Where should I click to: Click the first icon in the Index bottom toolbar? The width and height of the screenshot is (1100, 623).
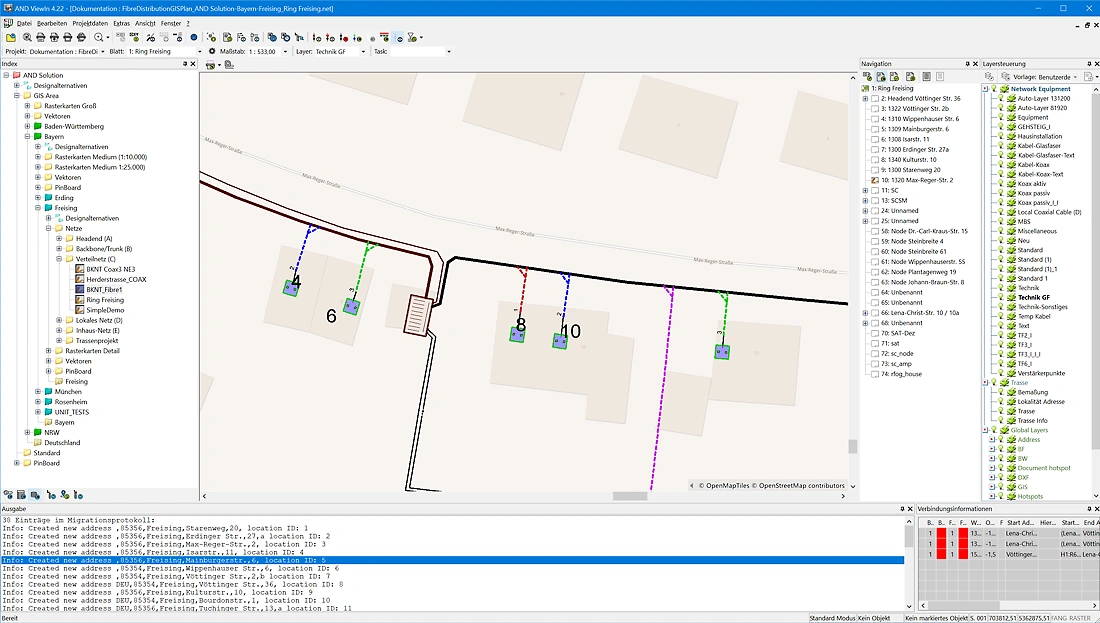tap(8, 495)
